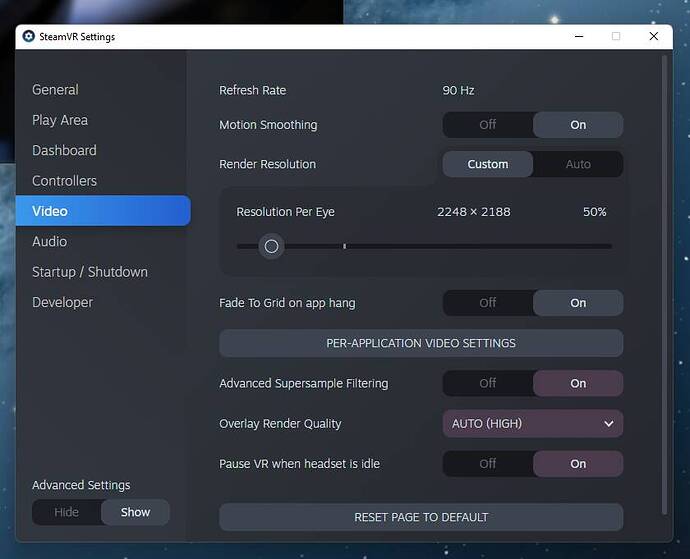Click the chevron arrow of Overlay Render Quality
Image resolution: width=690 pixels, height=559 pixels.
click(609, 424)
